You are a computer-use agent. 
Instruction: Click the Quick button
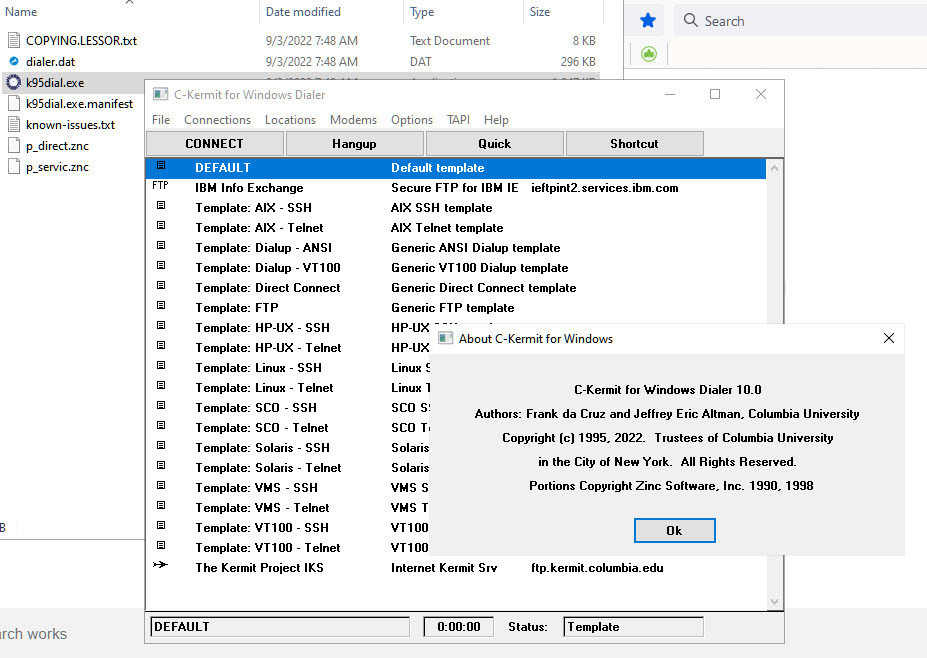(494, 144)
